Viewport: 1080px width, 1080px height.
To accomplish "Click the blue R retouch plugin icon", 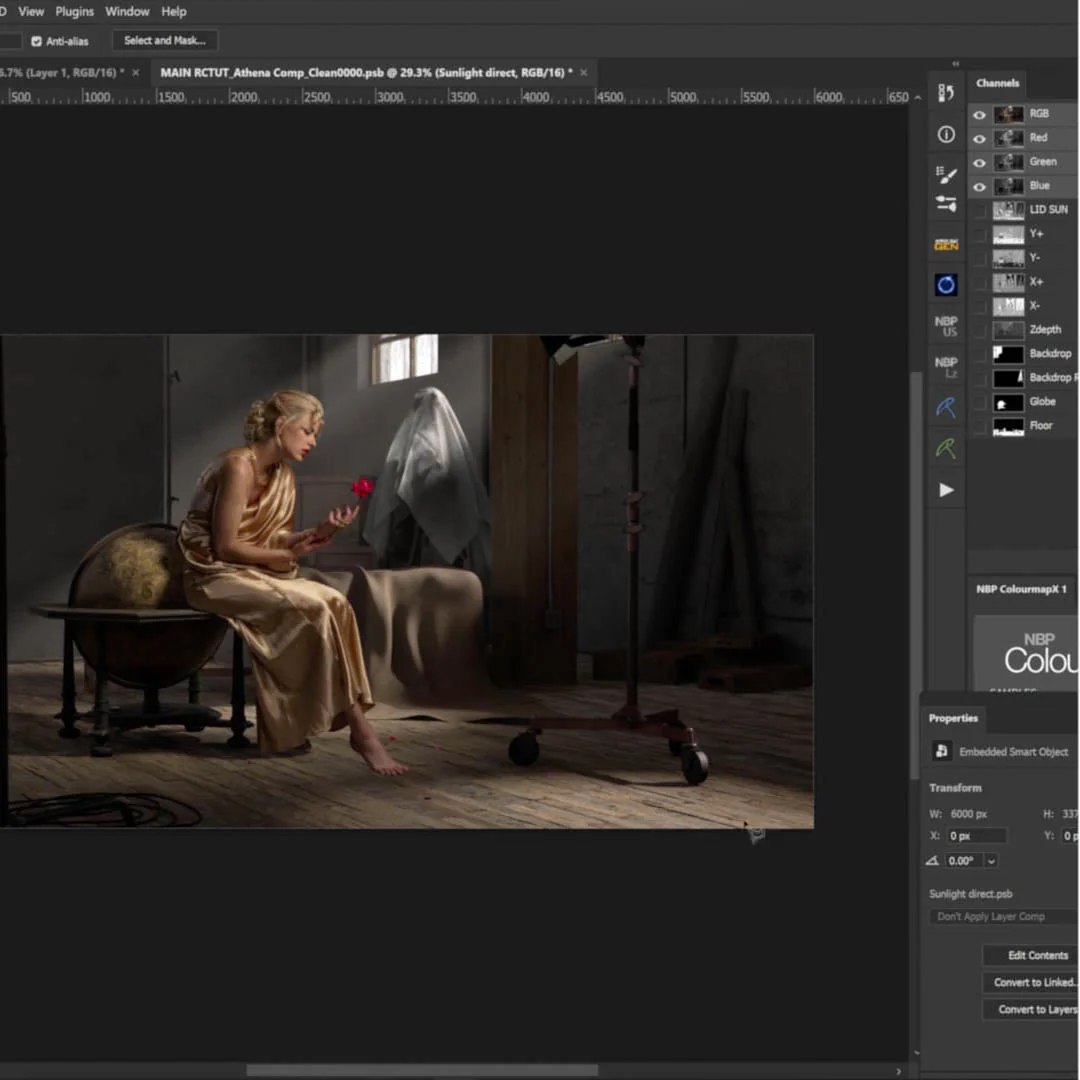I will pyautogui.click(x=946, y=407).
